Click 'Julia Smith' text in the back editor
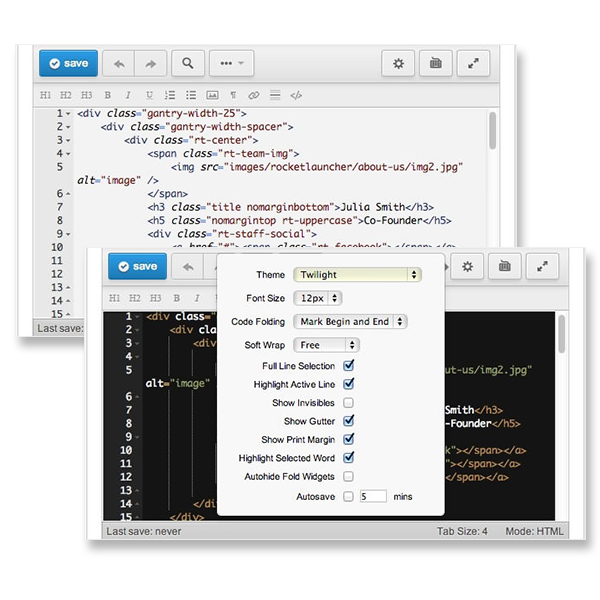The height and width of the screenshot is (600, 600). tap(373, 207)
